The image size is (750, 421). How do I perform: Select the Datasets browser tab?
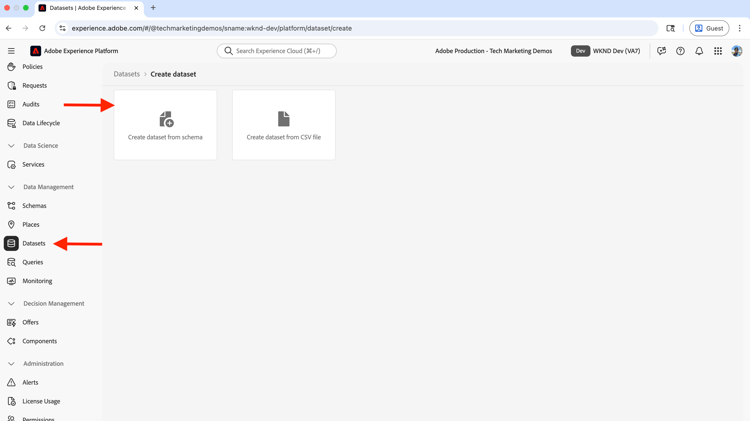click(89, 8)
